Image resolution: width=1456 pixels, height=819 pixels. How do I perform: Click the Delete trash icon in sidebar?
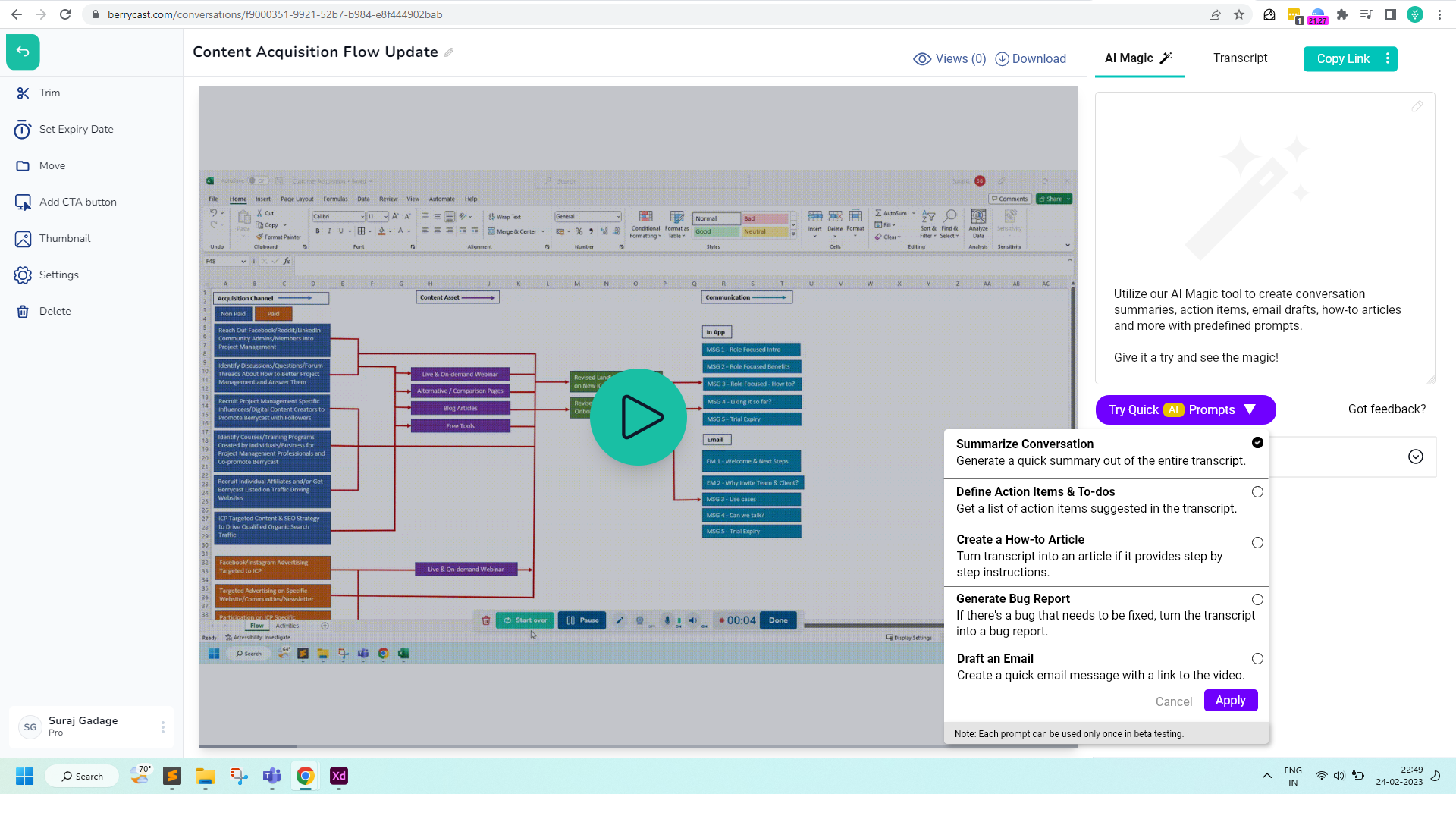coord(23,312)
